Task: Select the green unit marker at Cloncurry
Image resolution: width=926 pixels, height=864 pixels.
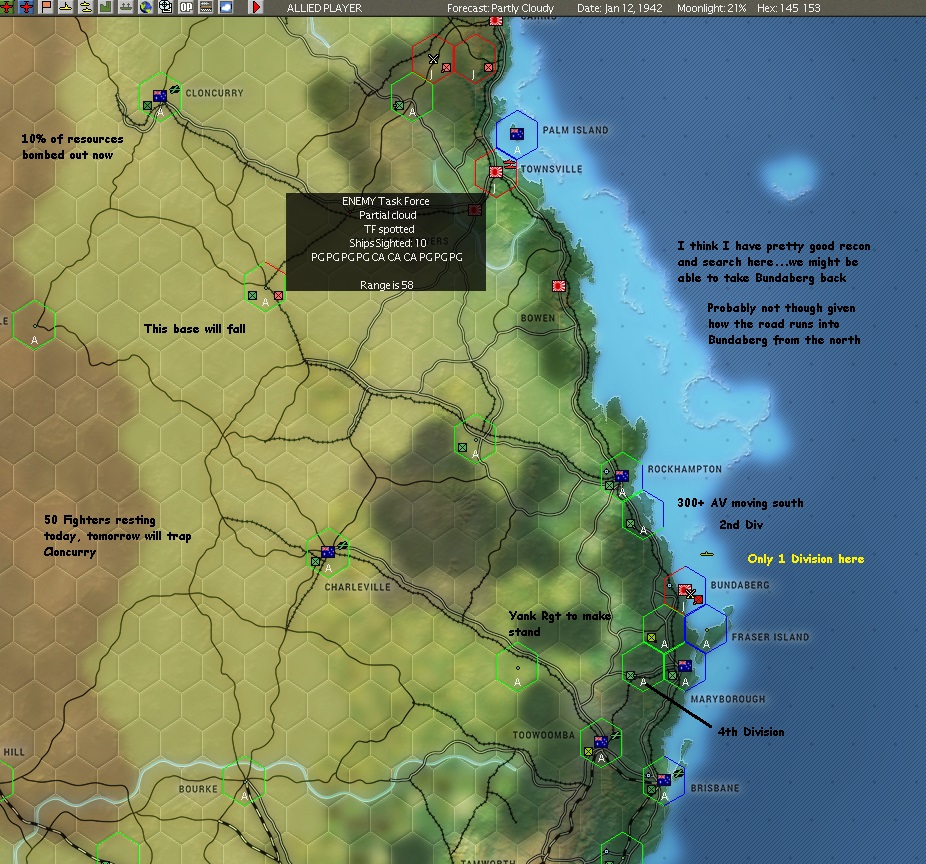Action: pyautogui.click(x=147, y=106)
